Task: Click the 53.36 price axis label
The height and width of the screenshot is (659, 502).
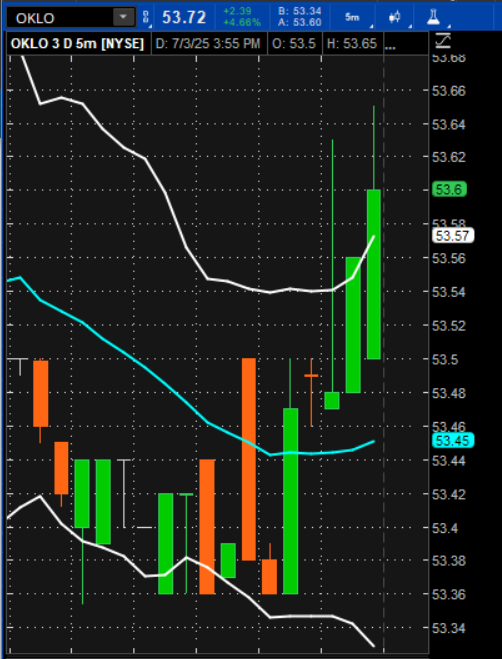Action: coord(449,594)
